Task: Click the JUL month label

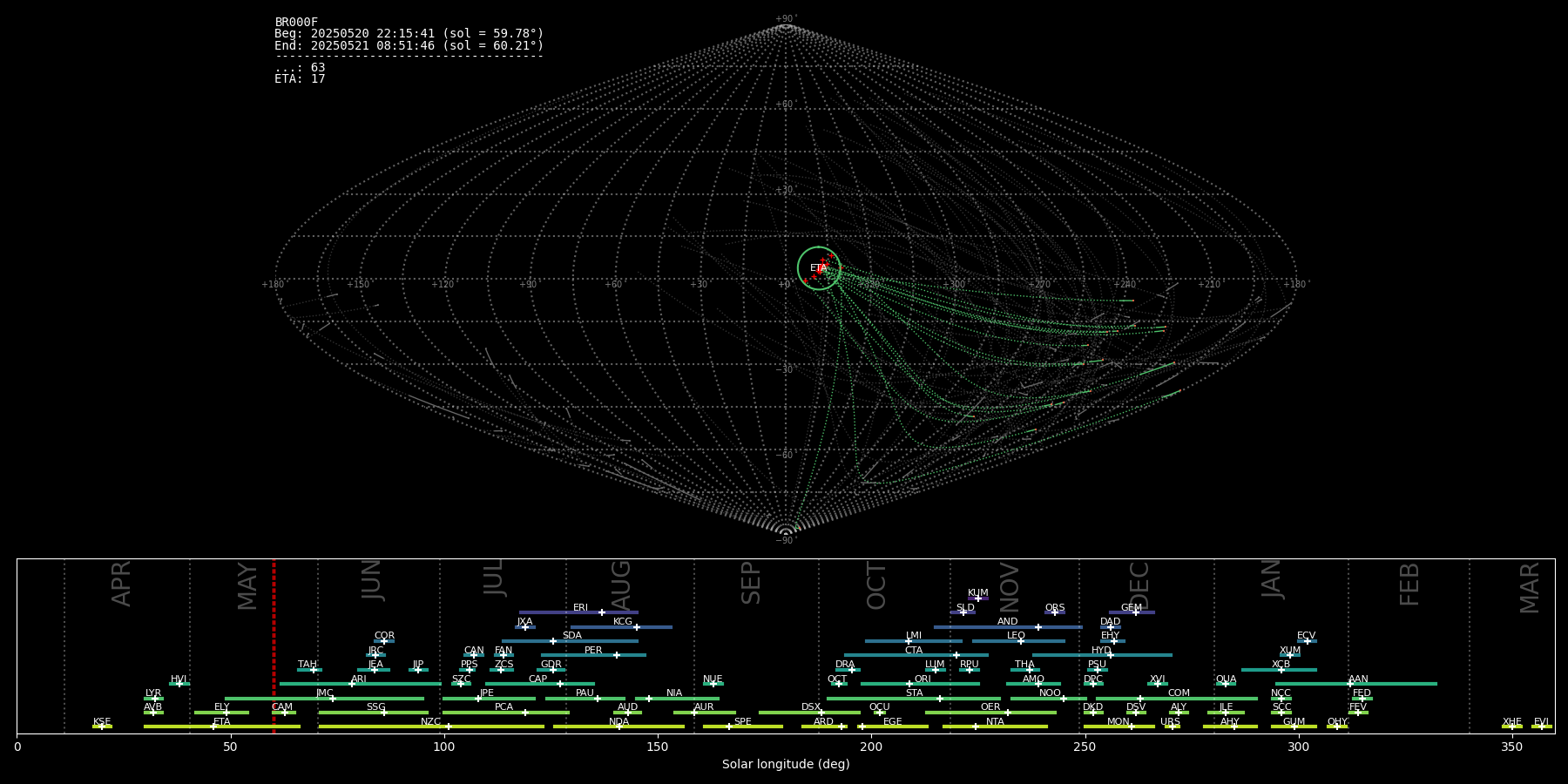Action: coord(494,578)
